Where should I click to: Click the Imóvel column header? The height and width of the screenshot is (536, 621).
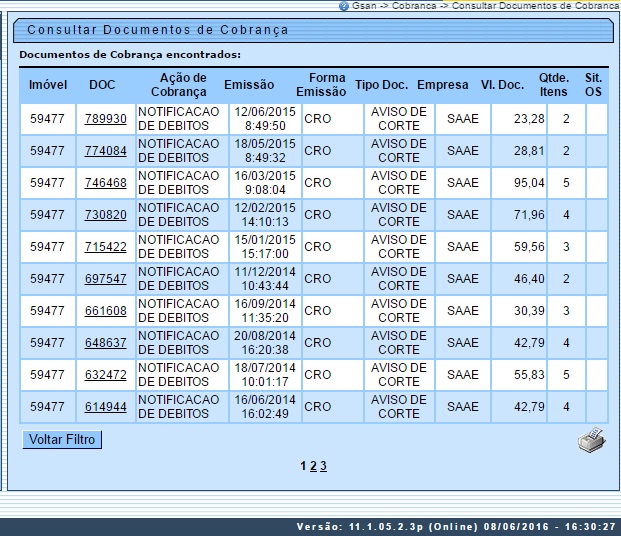click(x=48, y=85)
